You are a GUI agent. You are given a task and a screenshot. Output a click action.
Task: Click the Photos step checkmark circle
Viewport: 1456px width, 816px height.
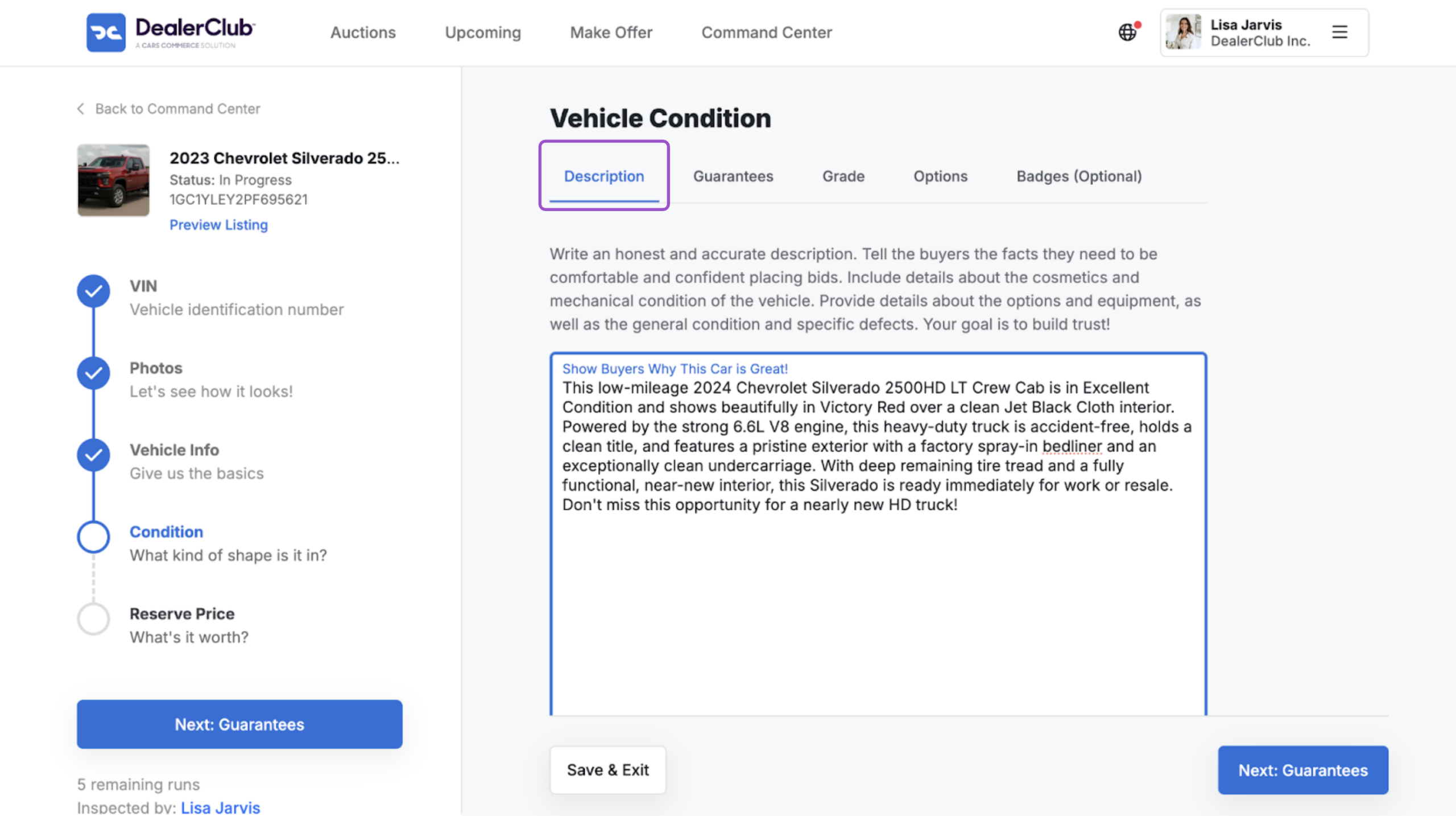(93, 373)
